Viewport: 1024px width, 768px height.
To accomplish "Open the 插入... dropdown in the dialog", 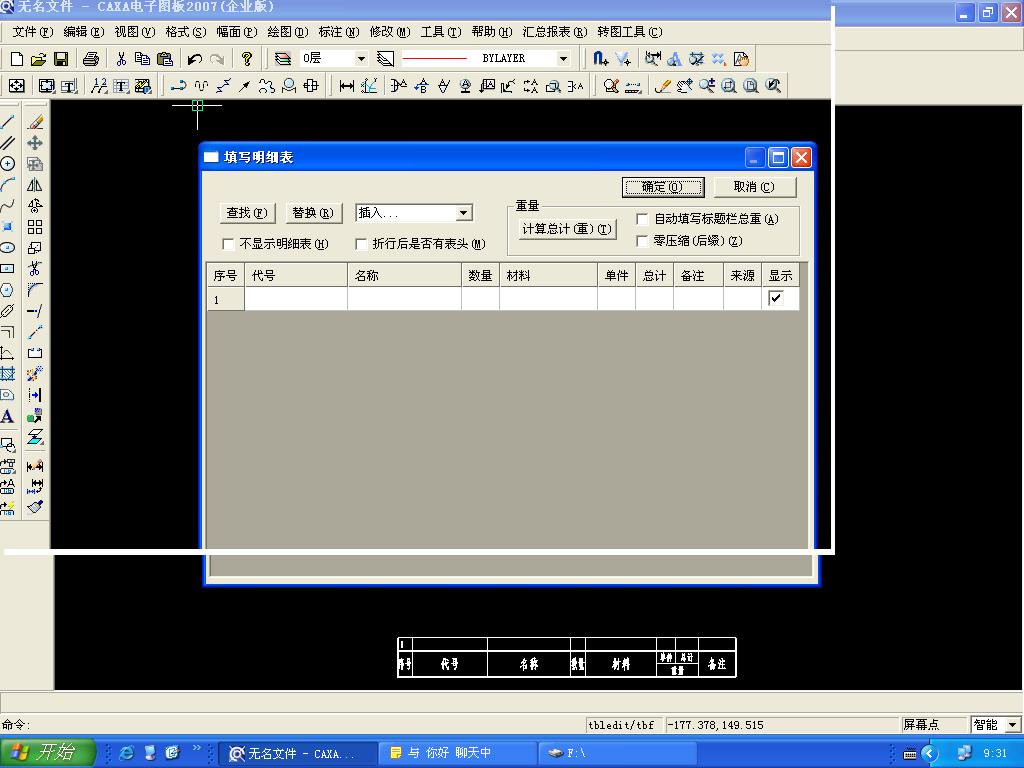I will (463, 213).
